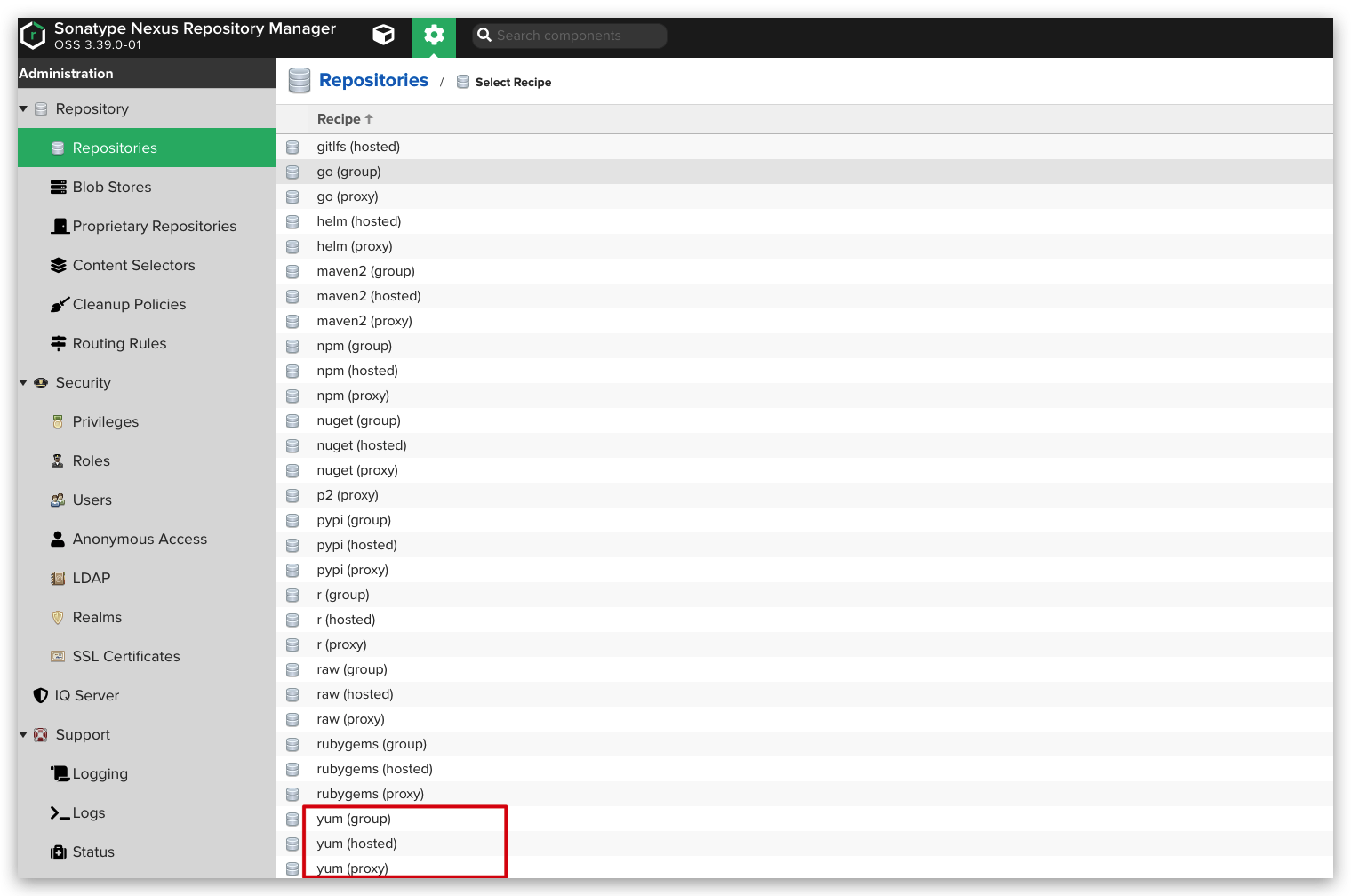Click the IQ Server shield icon
1351x896 pixels.
(41, 696)
